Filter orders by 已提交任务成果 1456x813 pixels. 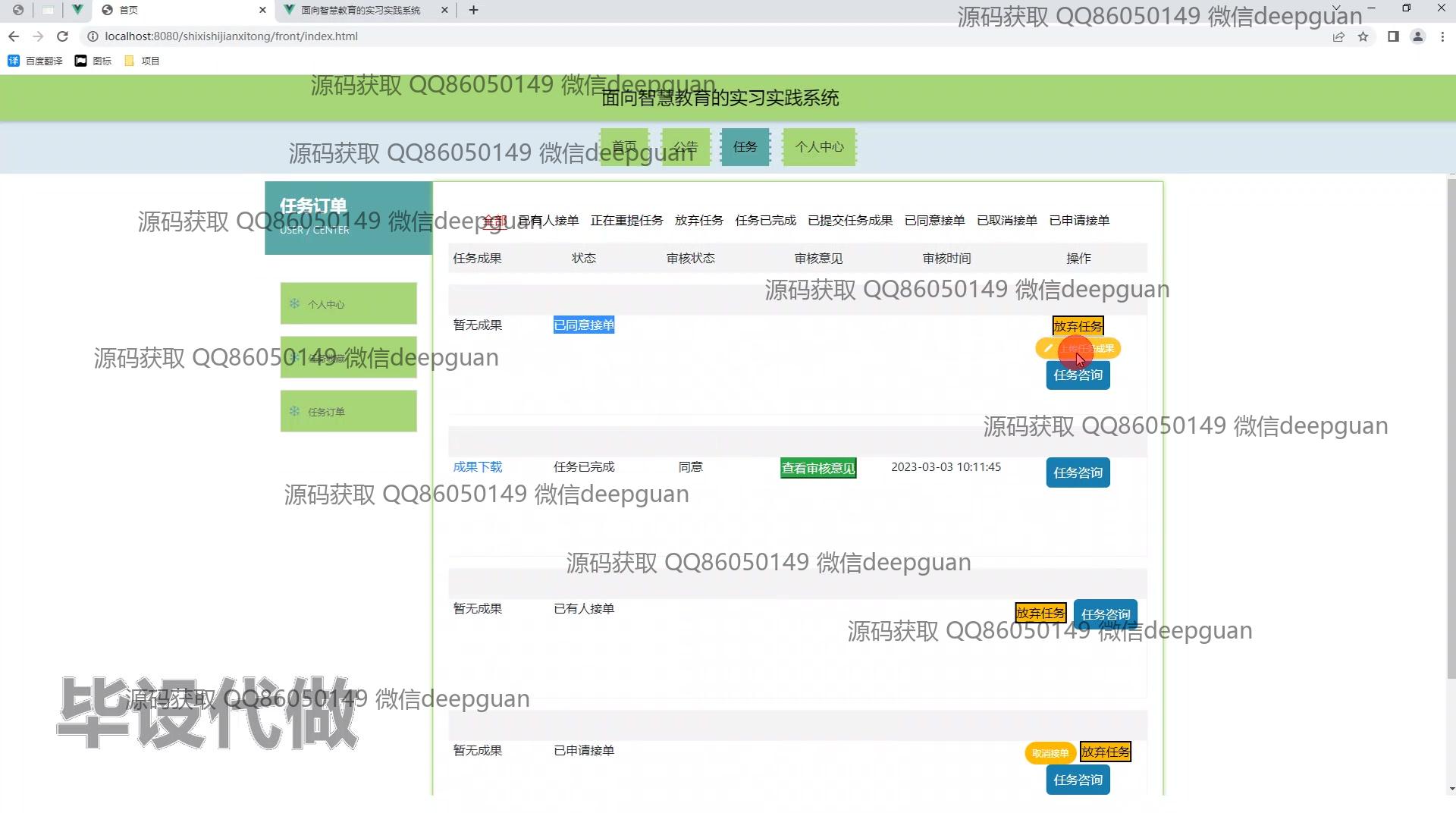point(850,221)
